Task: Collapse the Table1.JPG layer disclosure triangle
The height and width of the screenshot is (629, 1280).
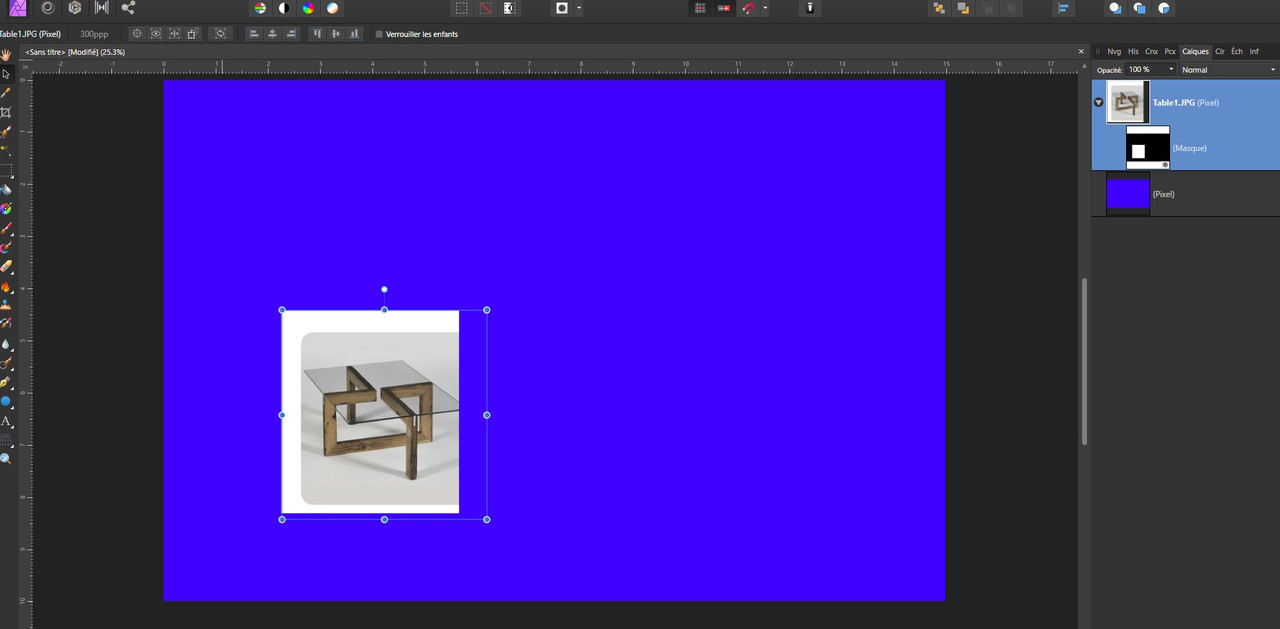Action: point(1098,103)
